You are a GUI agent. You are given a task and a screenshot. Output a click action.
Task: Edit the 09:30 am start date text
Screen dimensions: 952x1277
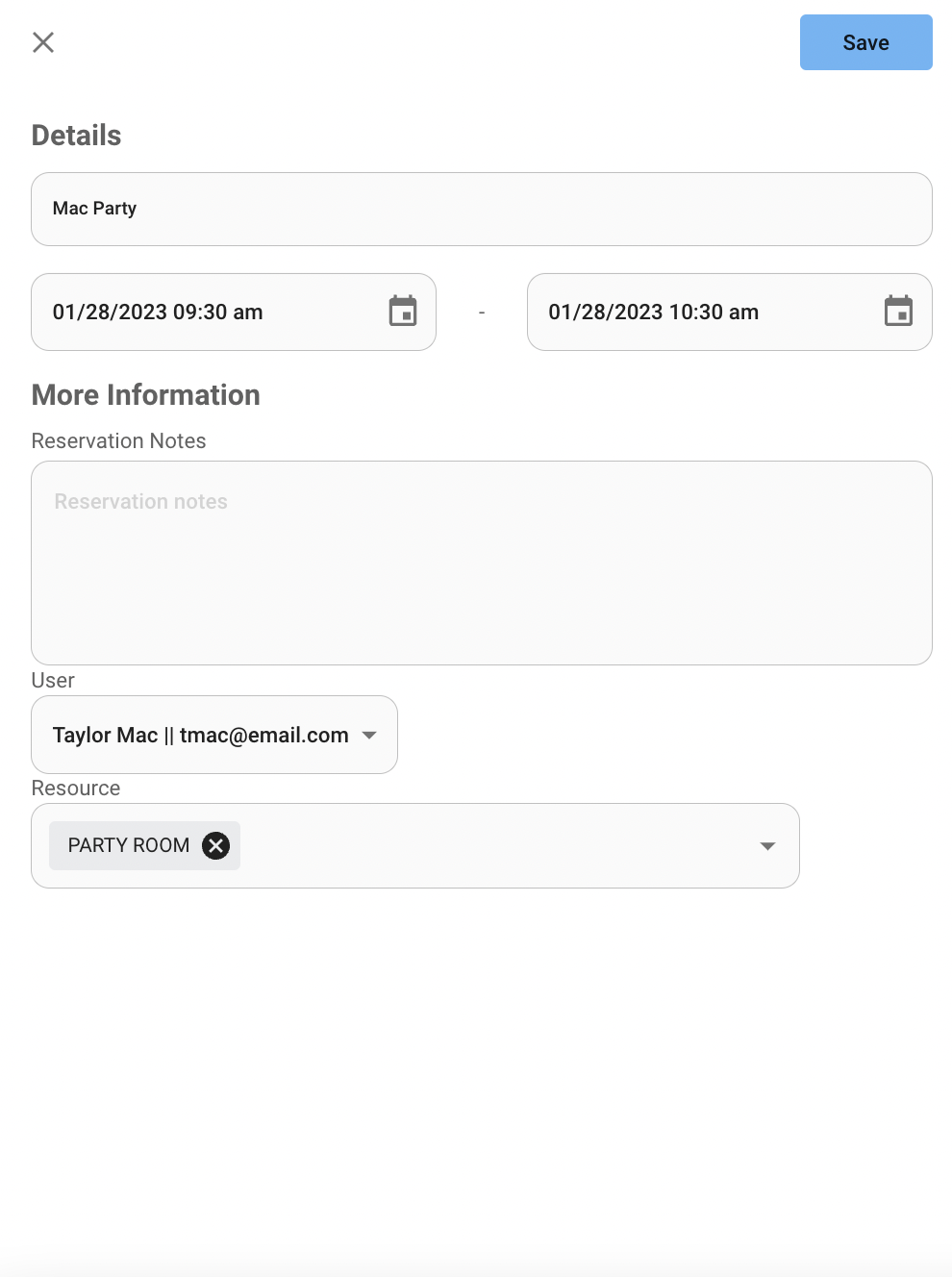(158, 312)
